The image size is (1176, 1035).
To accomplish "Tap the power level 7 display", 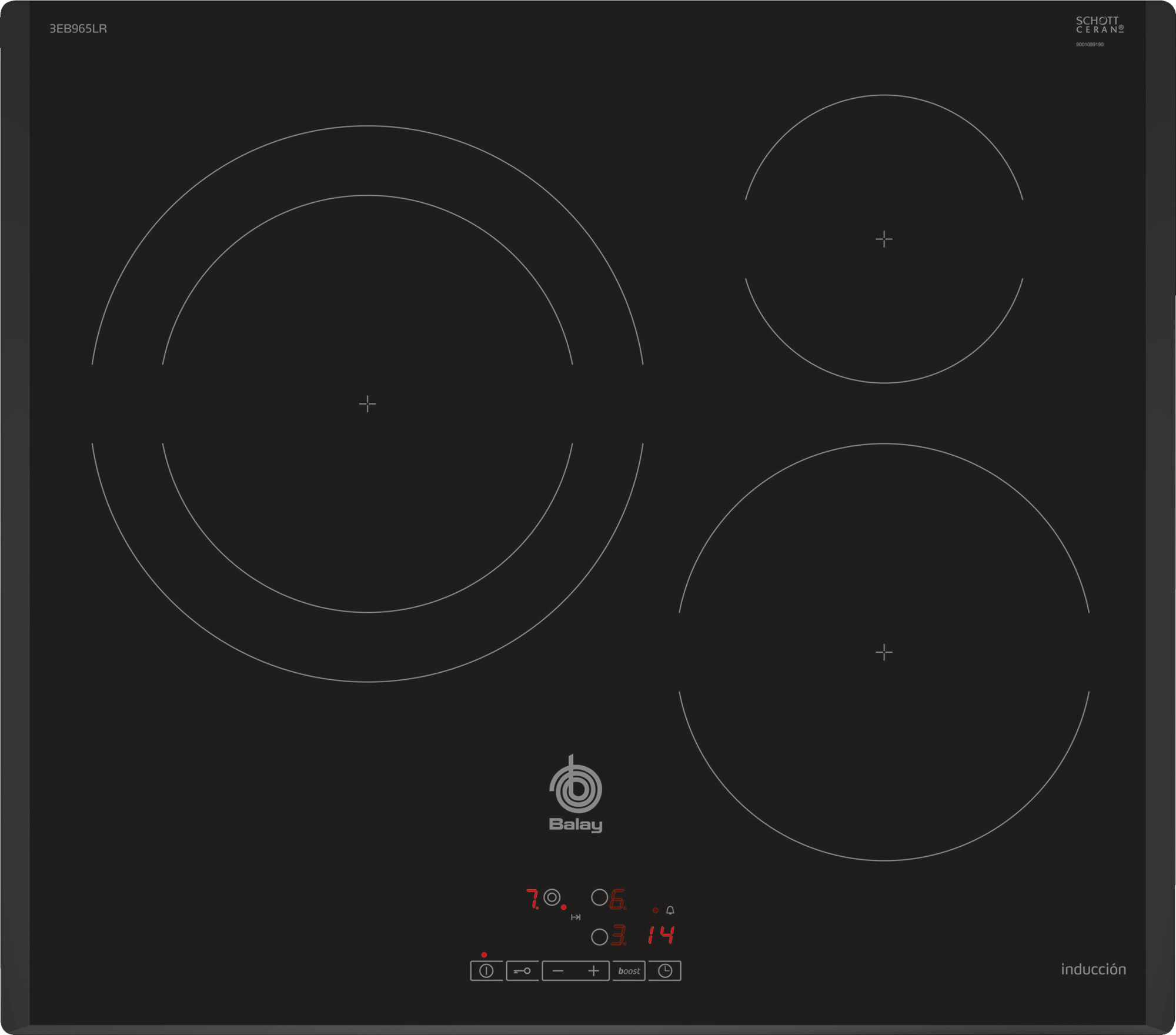I will pos(532,899).
